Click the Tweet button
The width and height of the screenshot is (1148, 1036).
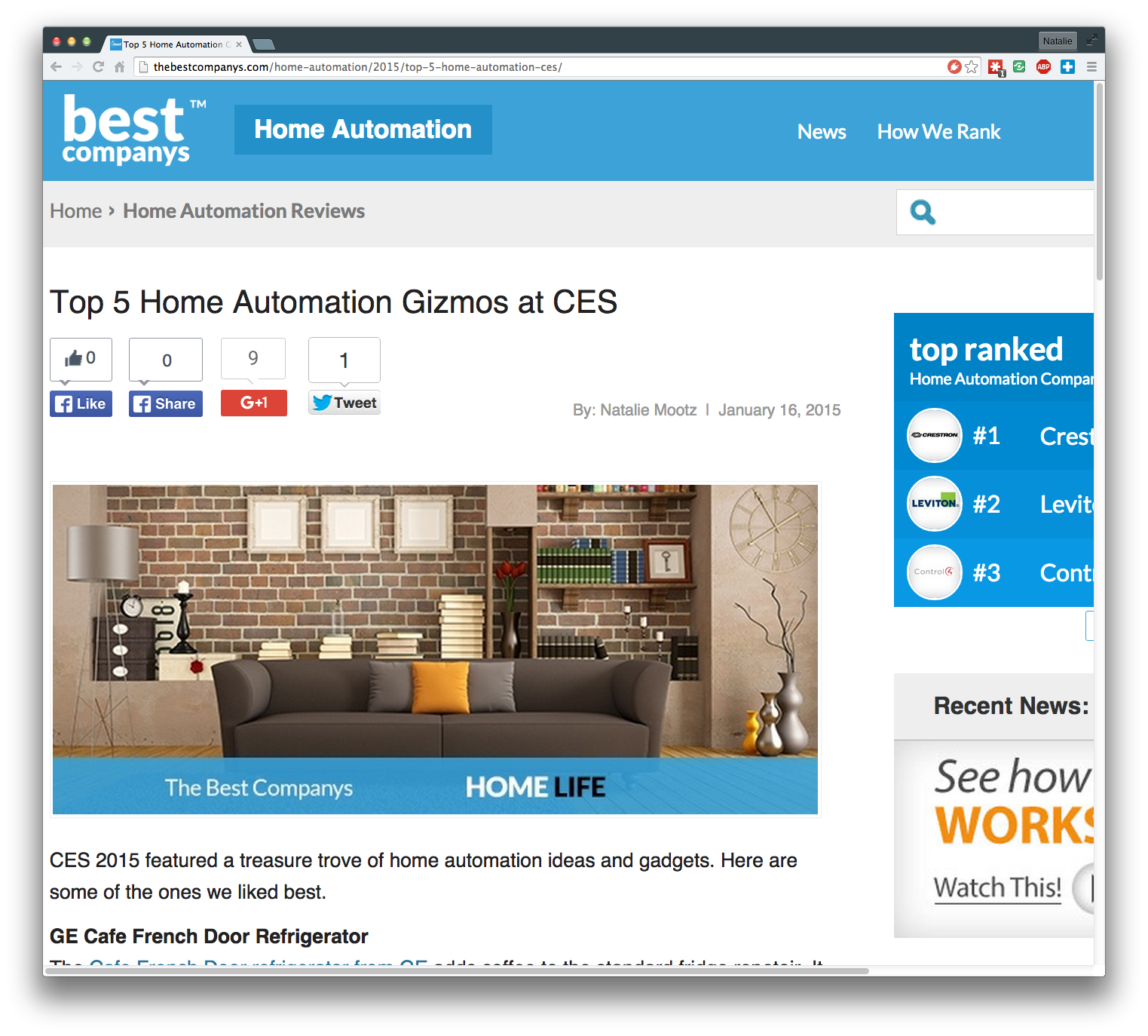[x=344, y=403]
